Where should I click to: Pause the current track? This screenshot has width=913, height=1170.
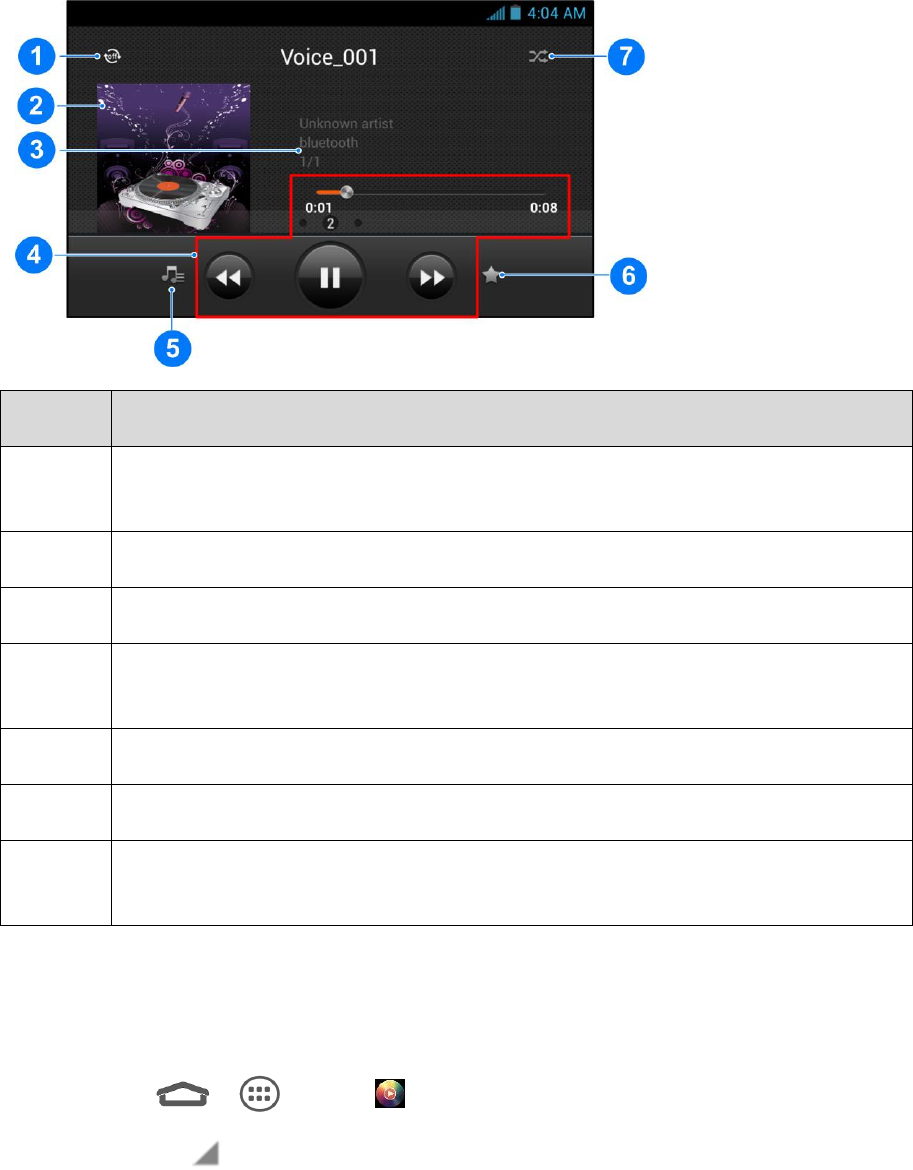[330, 277]
